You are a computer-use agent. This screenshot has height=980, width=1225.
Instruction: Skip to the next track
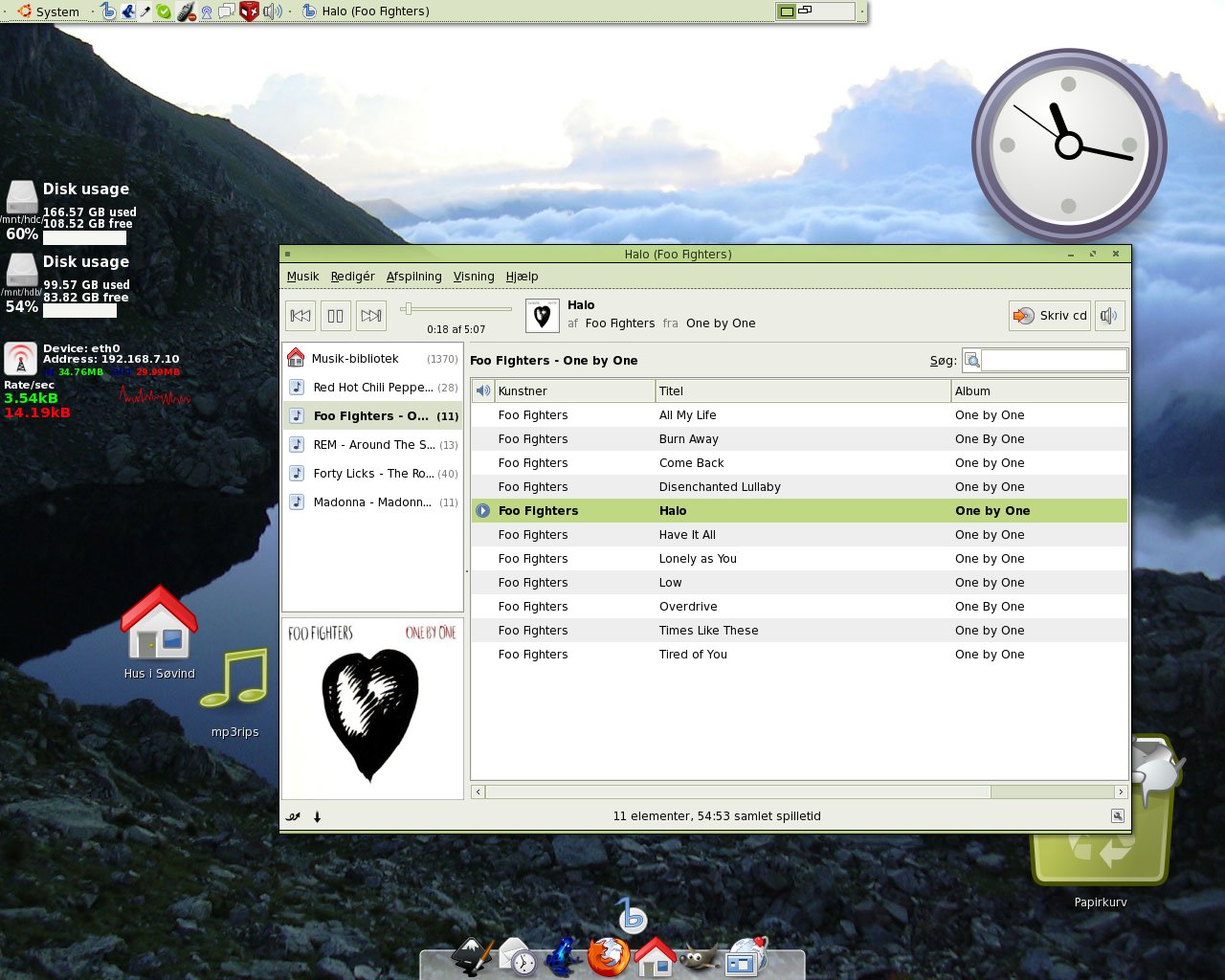(x=371, y=315)
